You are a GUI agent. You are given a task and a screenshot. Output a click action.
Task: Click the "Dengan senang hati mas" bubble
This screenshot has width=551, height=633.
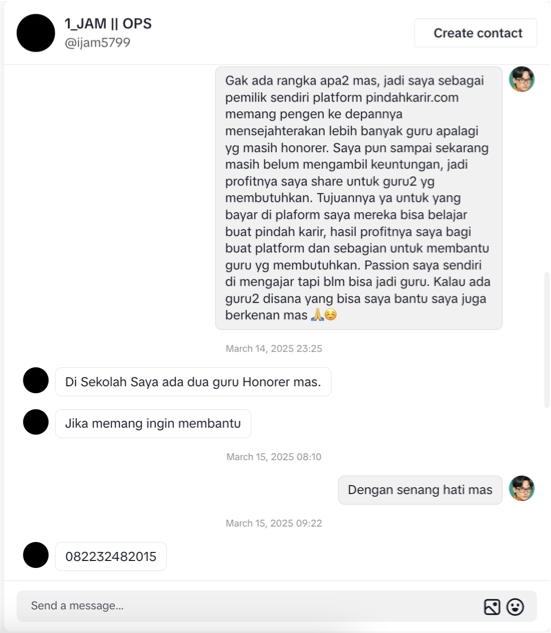point(420,490)
